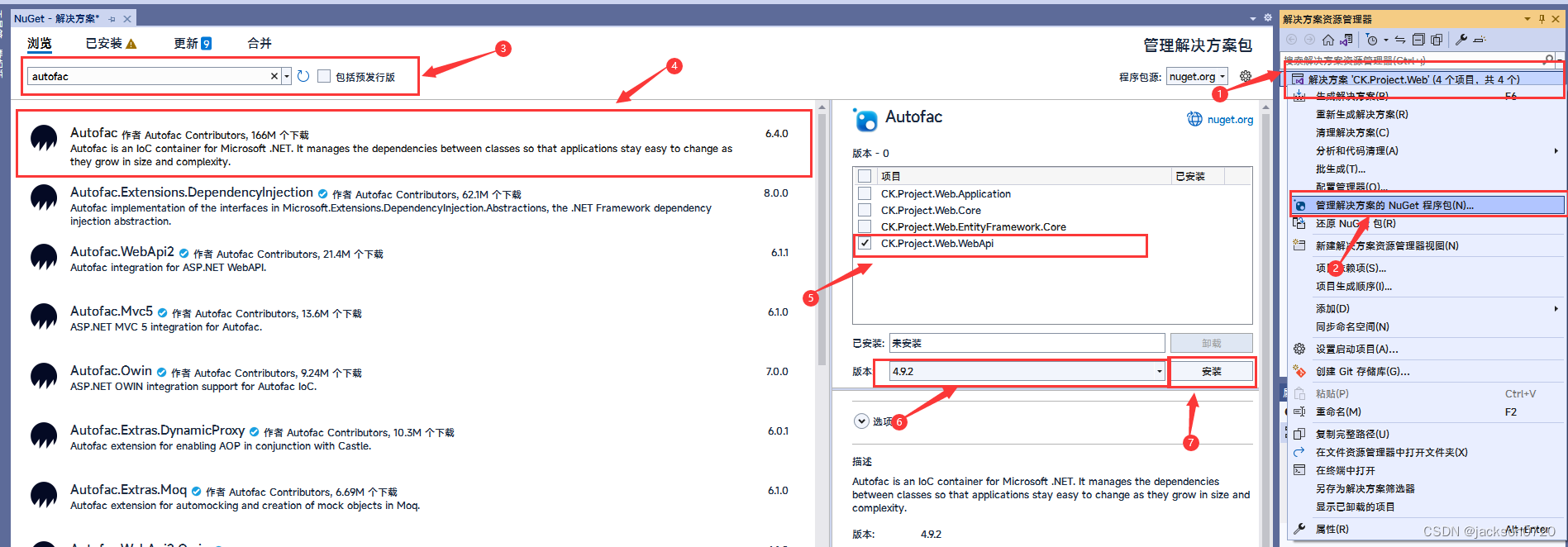Click the 安装 install button
This screenshot has height=547, width=1568.
(x=1212, y=372)
